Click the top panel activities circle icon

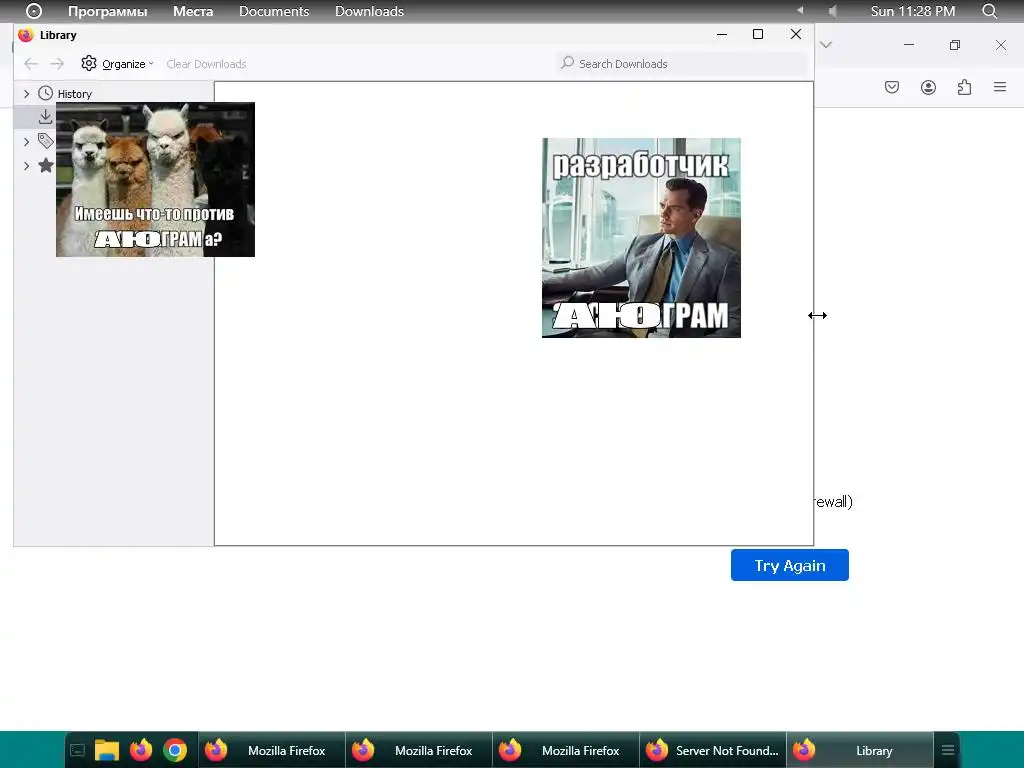33,11
